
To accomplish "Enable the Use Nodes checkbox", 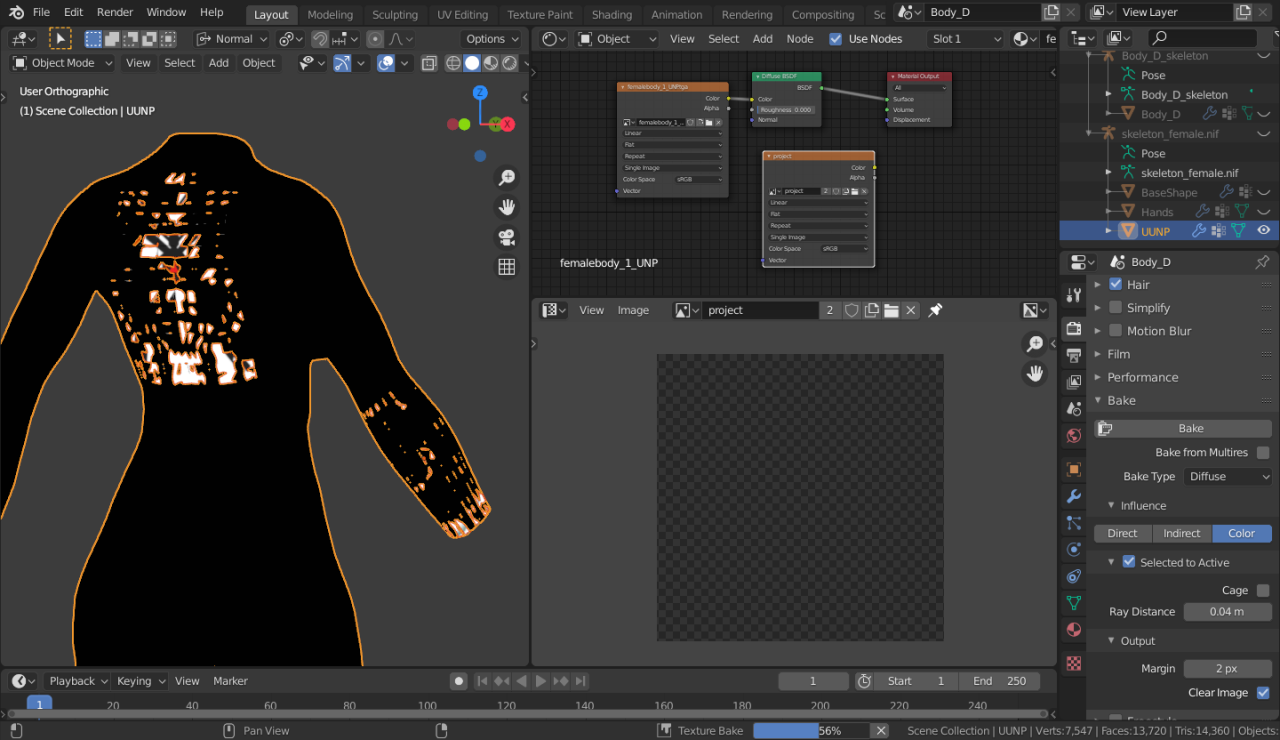I will (x=836, y=39).
